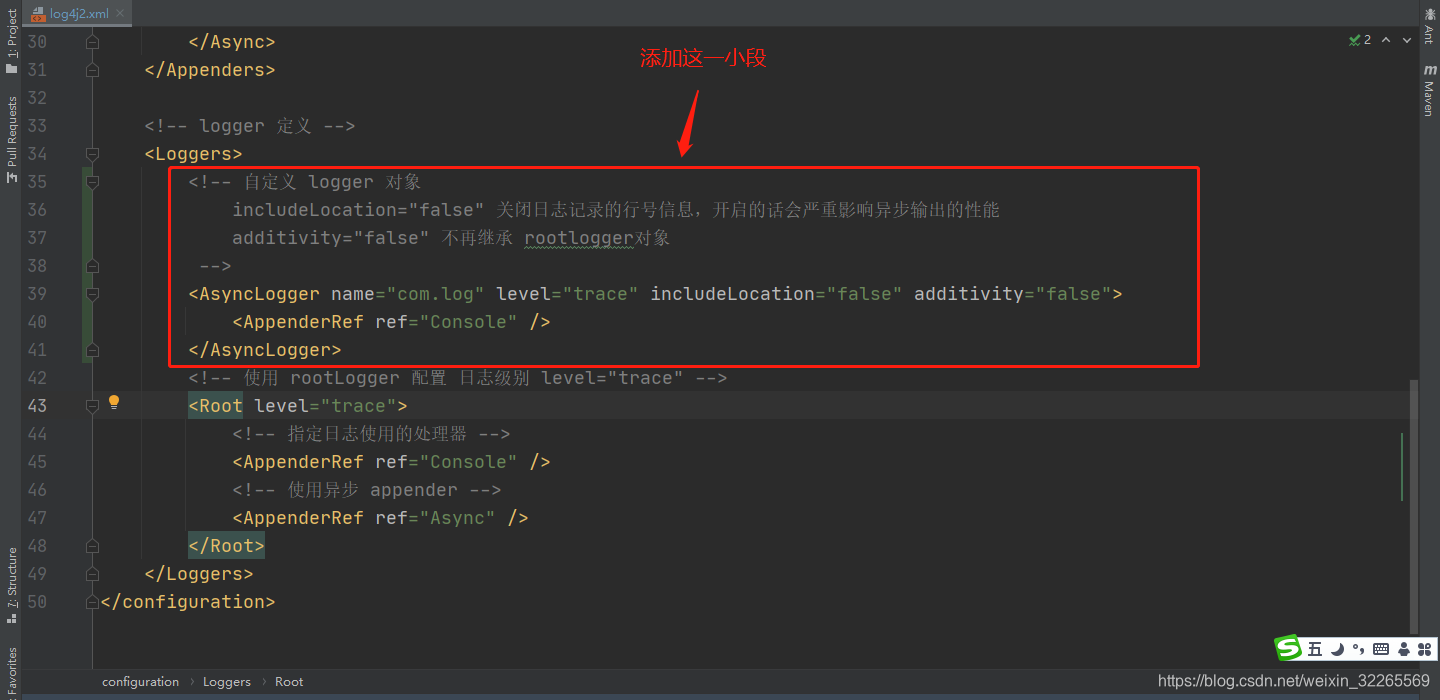Jump to previous highlighted problem arrow
This screenshot has height=700, width=1440.
pos(1384,40)
